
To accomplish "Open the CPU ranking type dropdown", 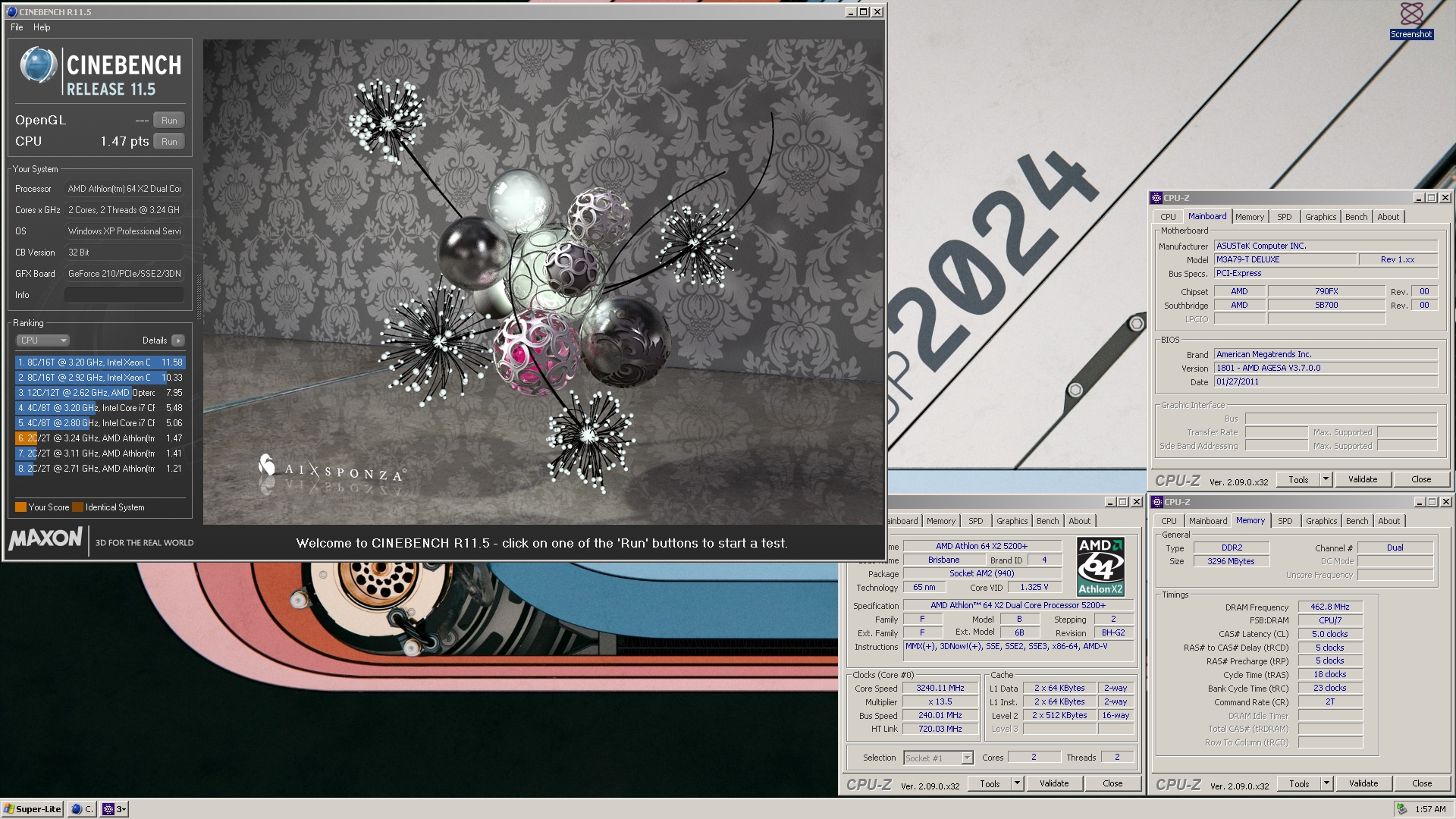I will 43,340.
